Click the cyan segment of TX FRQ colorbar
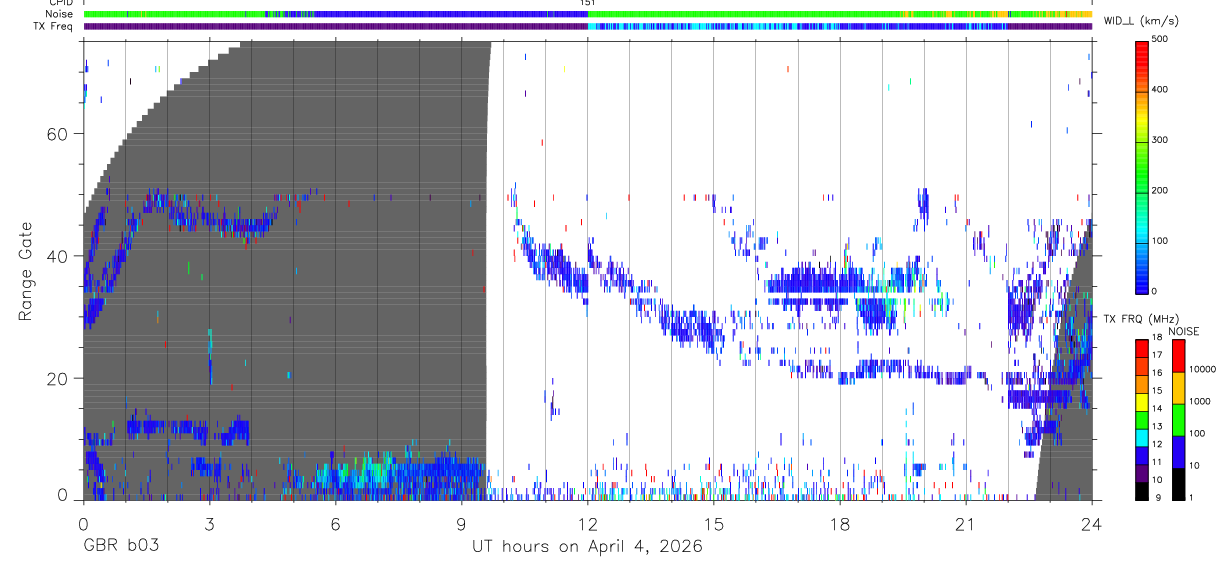This screenshot has height=567, width=1228. pyautogui.click(x=1142, y=438)
